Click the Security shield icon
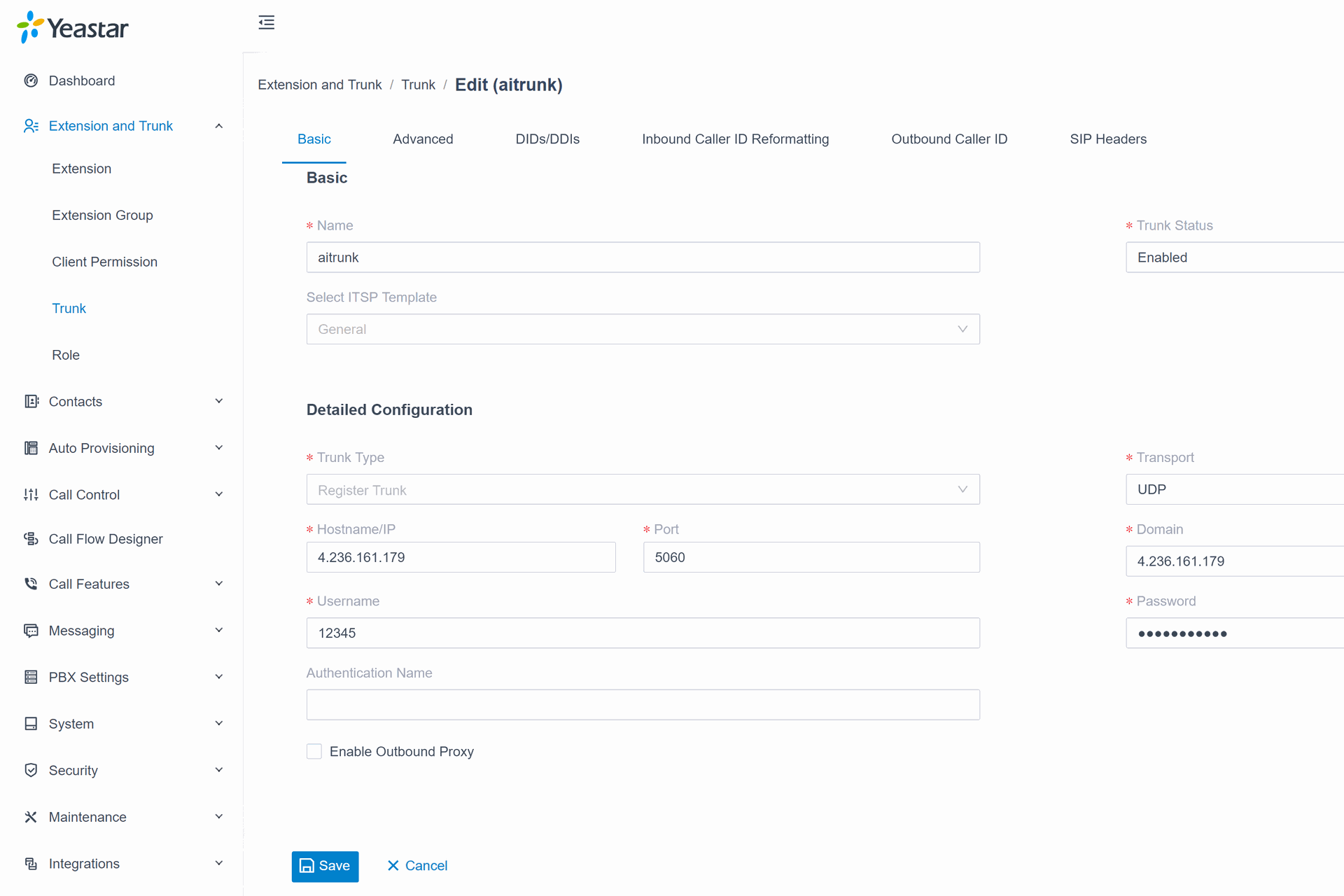Viewport: 1344px width, 896px height. click(31, 770)
